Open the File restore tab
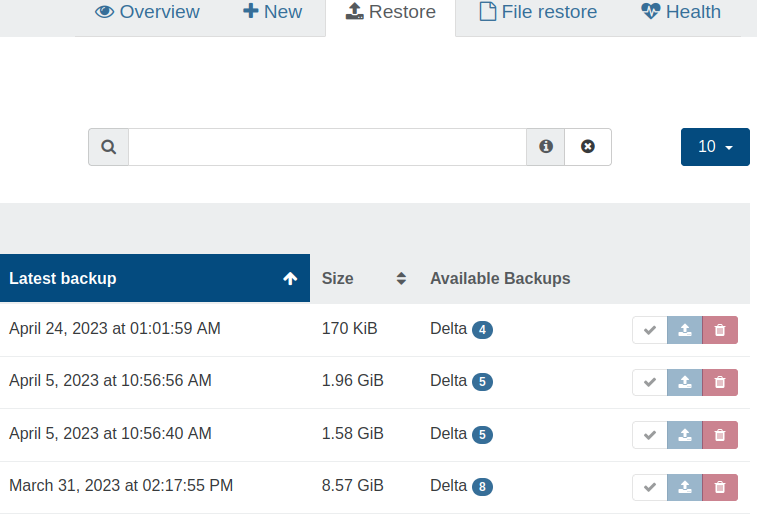 pyautogui.click(x=538, y=12)
